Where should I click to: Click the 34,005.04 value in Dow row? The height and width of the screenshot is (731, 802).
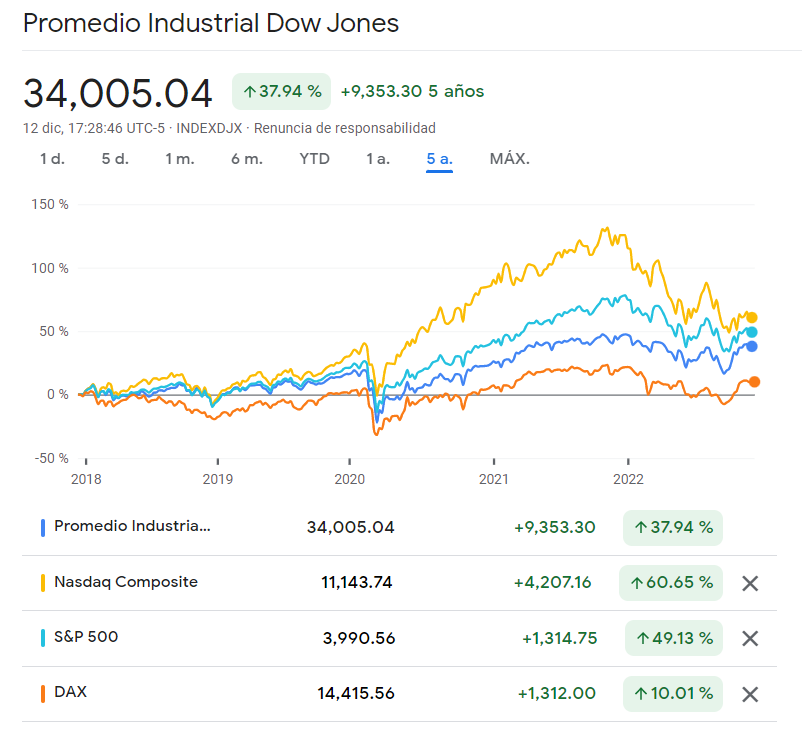pos(351,527)
